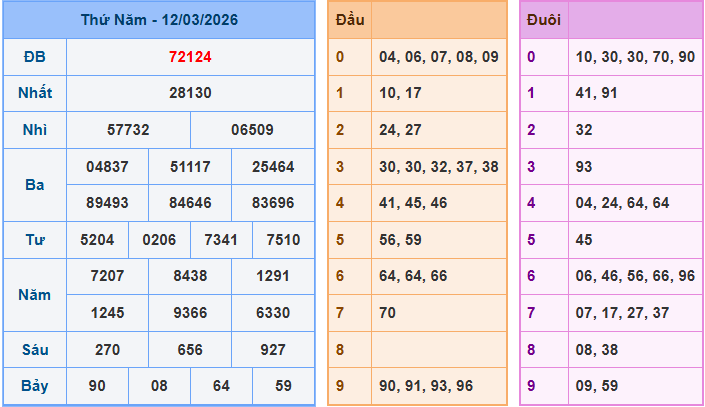Select second prize number 57732
The width and height of the screenshot is (705, 407).
pos(128,130)
